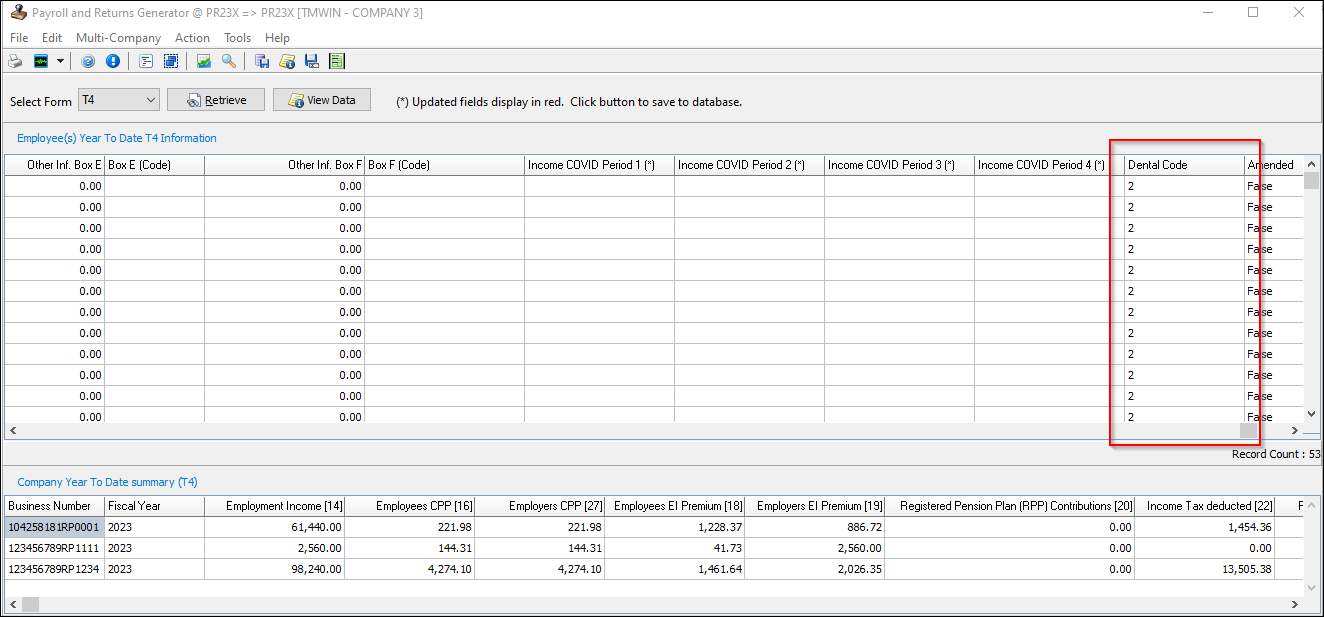The image size is (1324, 617).
Task: Click the Print toolbar icon
Action: pyautogui.click(x=15, y=60)
